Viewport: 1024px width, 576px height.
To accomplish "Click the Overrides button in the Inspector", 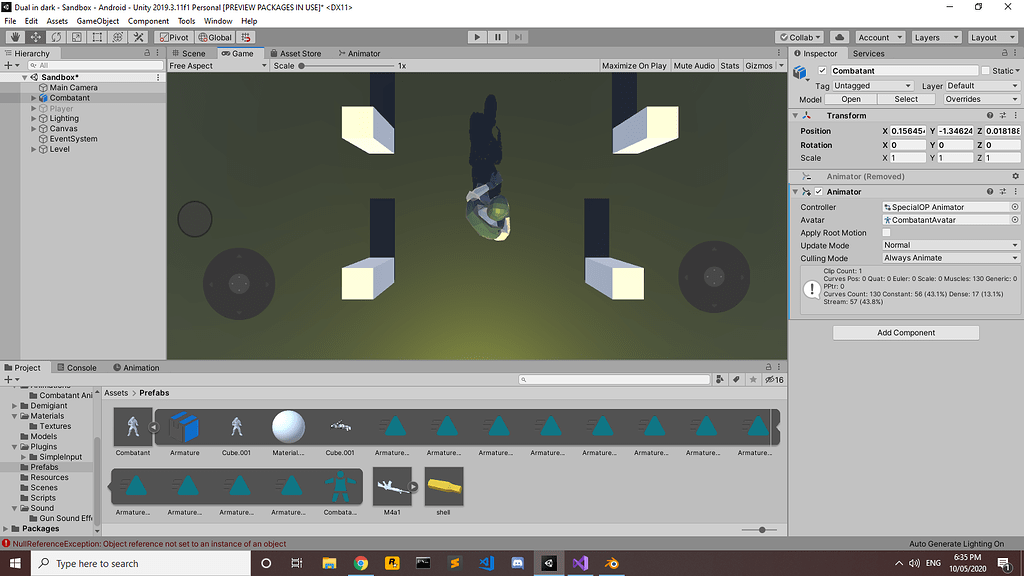I will 979,98.
